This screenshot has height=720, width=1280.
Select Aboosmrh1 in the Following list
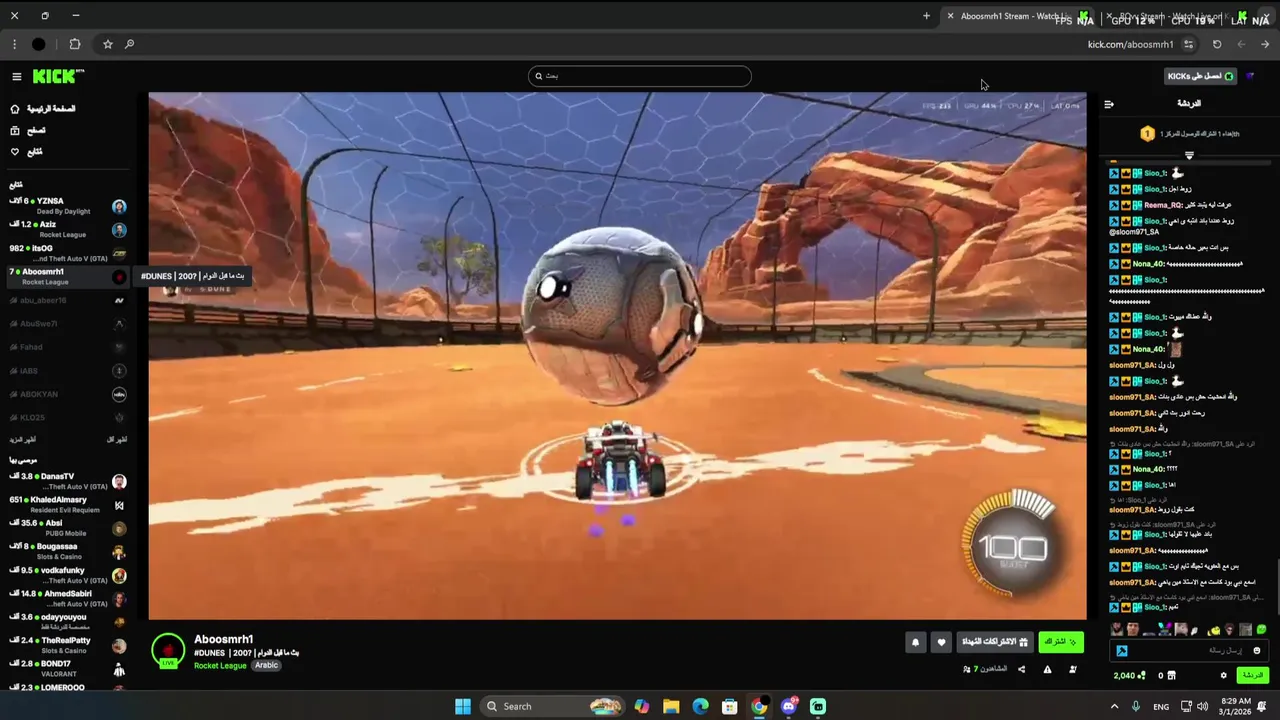(x=66, y=277)
